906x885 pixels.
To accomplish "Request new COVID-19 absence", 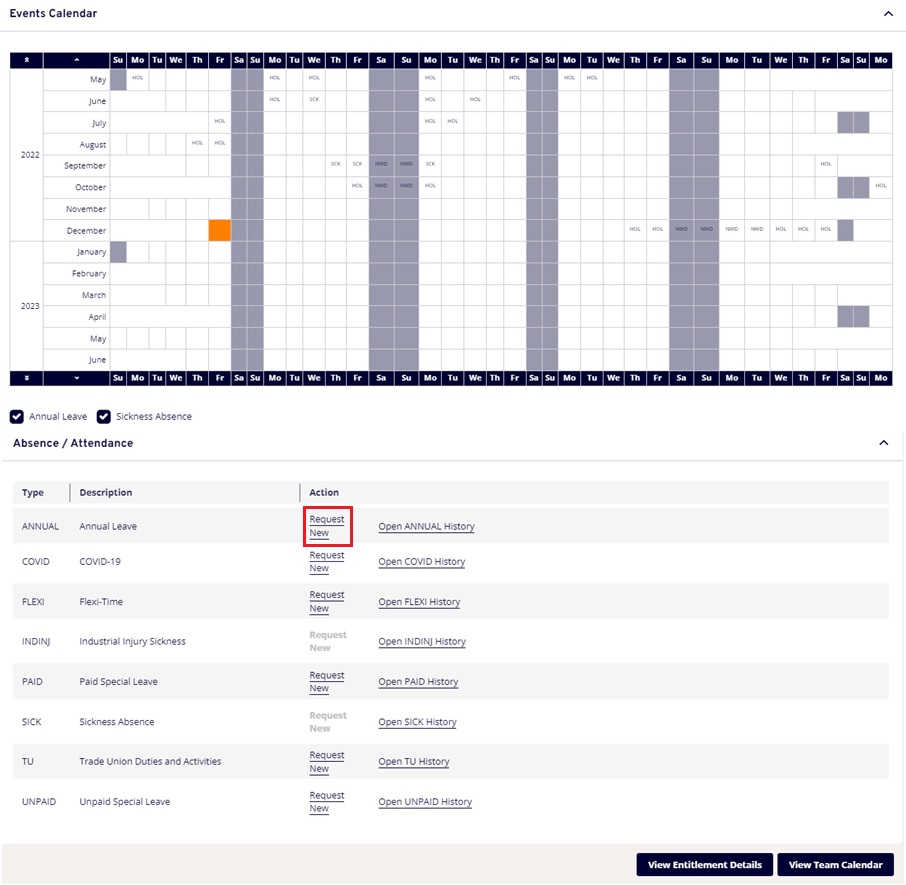I will point(326,562).
